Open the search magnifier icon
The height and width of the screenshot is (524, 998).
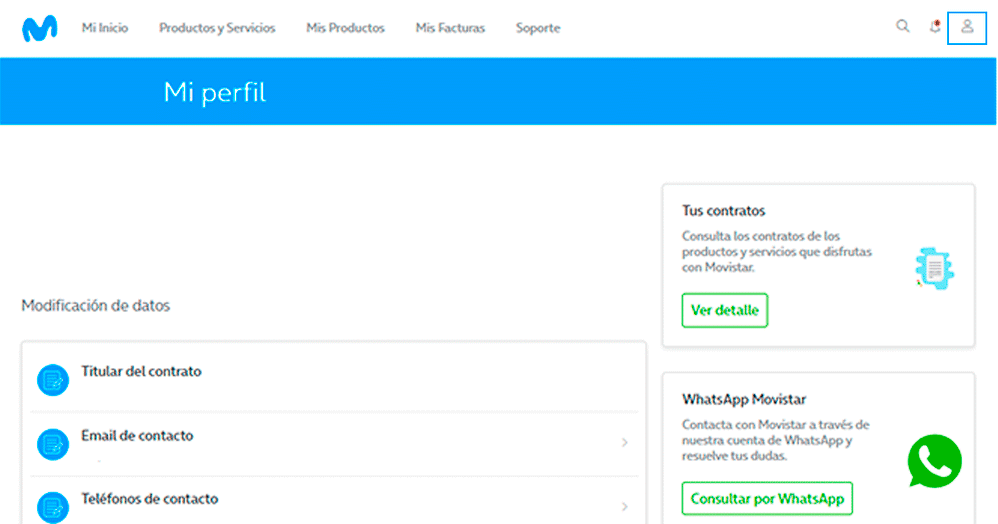click(903, 26)
